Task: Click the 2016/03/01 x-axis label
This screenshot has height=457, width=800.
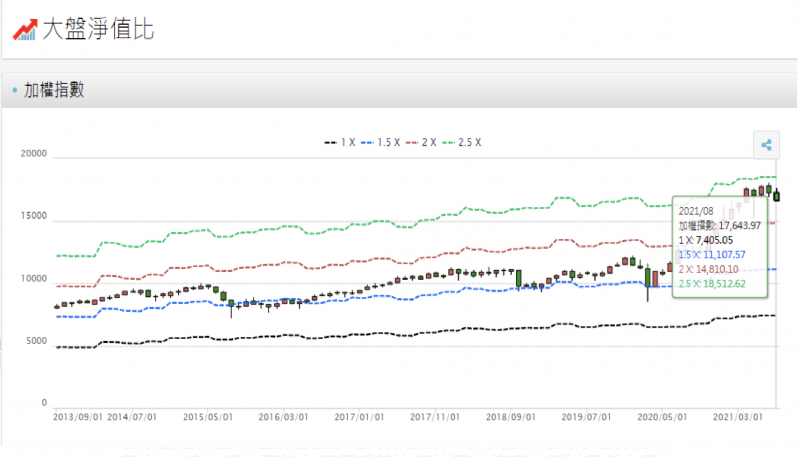Action: [x=283, y=417]
